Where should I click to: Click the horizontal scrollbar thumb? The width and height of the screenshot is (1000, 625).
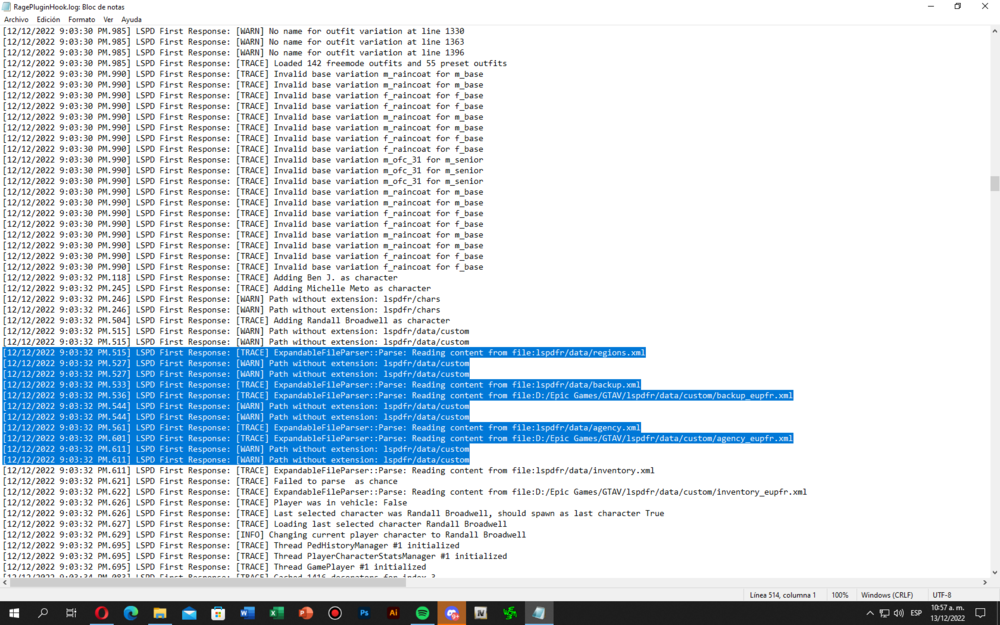(208, 582)
